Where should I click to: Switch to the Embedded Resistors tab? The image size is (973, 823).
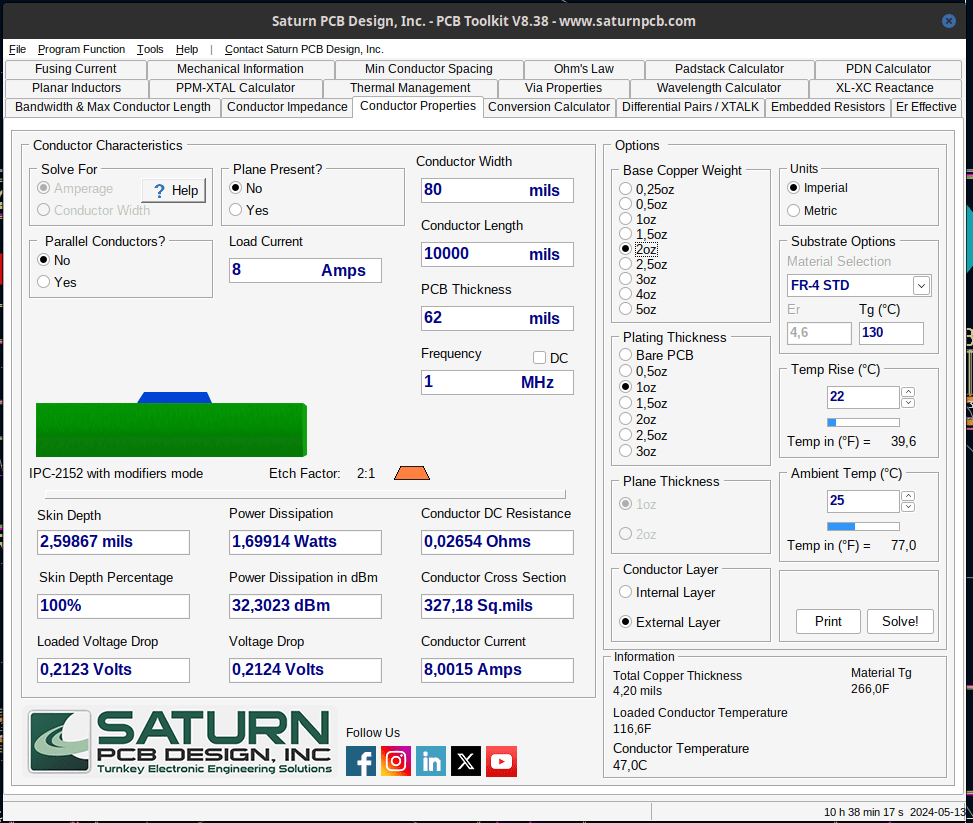click(828, 107)
